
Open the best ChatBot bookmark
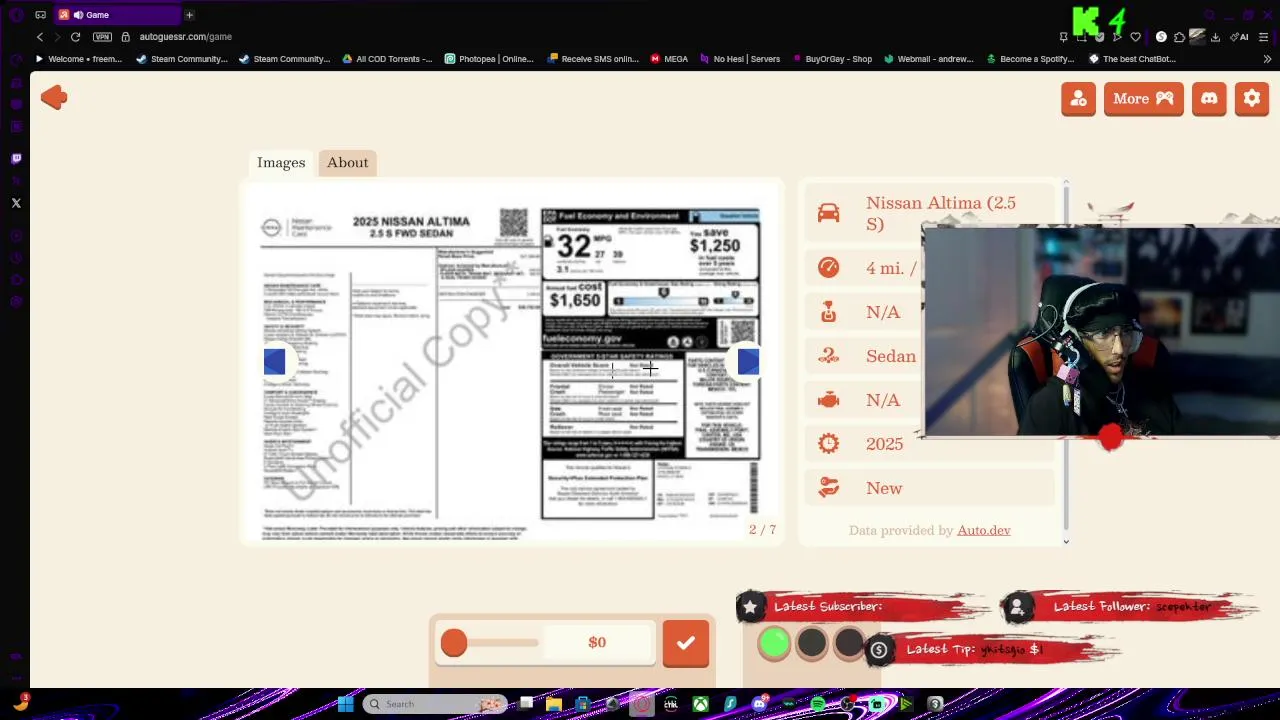[x=1132, y=59]
